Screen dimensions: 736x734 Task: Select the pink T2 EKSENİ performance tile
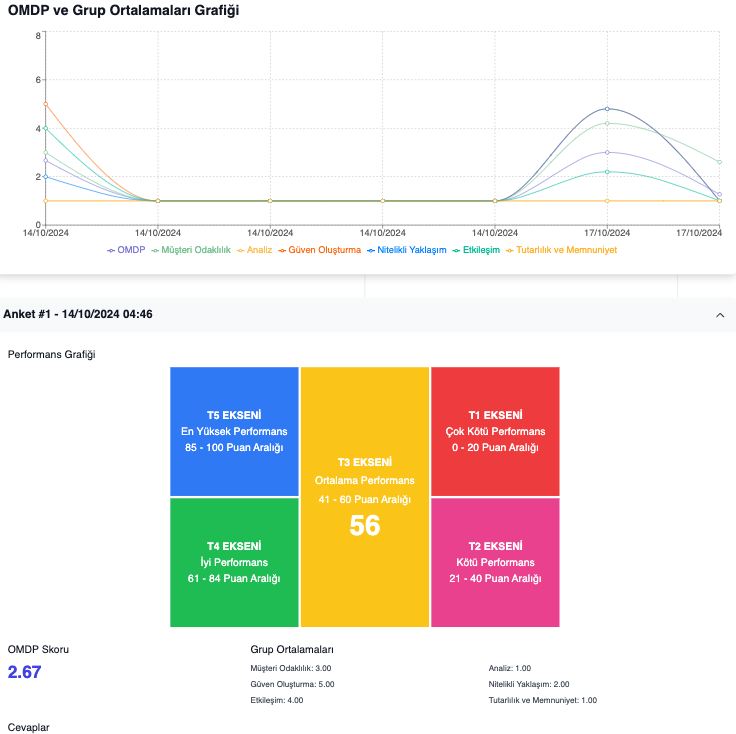[495, 562]
